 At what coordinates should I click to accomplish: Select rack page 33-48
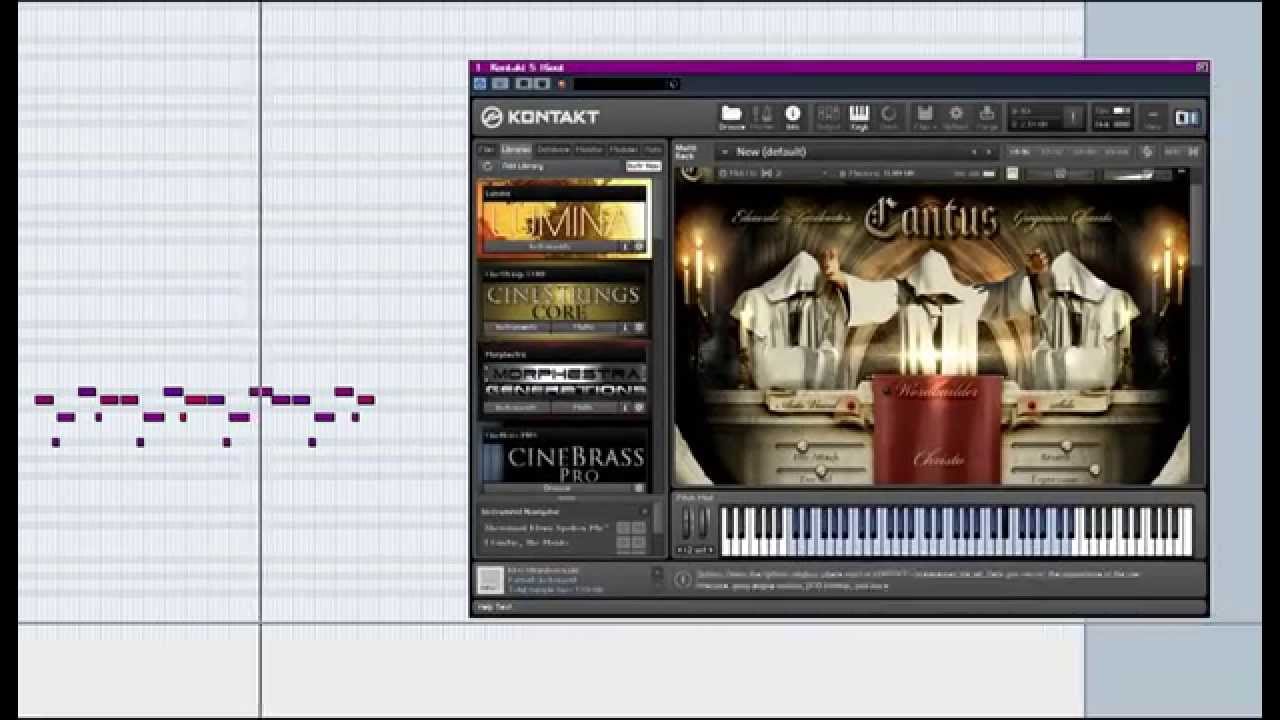click(x=1084, y=152)
